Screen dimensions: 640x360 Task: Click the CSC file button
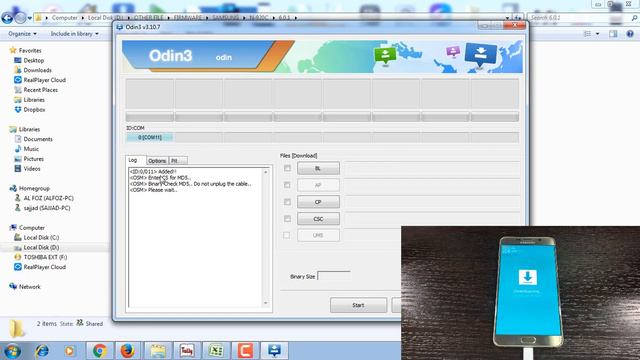point(318,219)
